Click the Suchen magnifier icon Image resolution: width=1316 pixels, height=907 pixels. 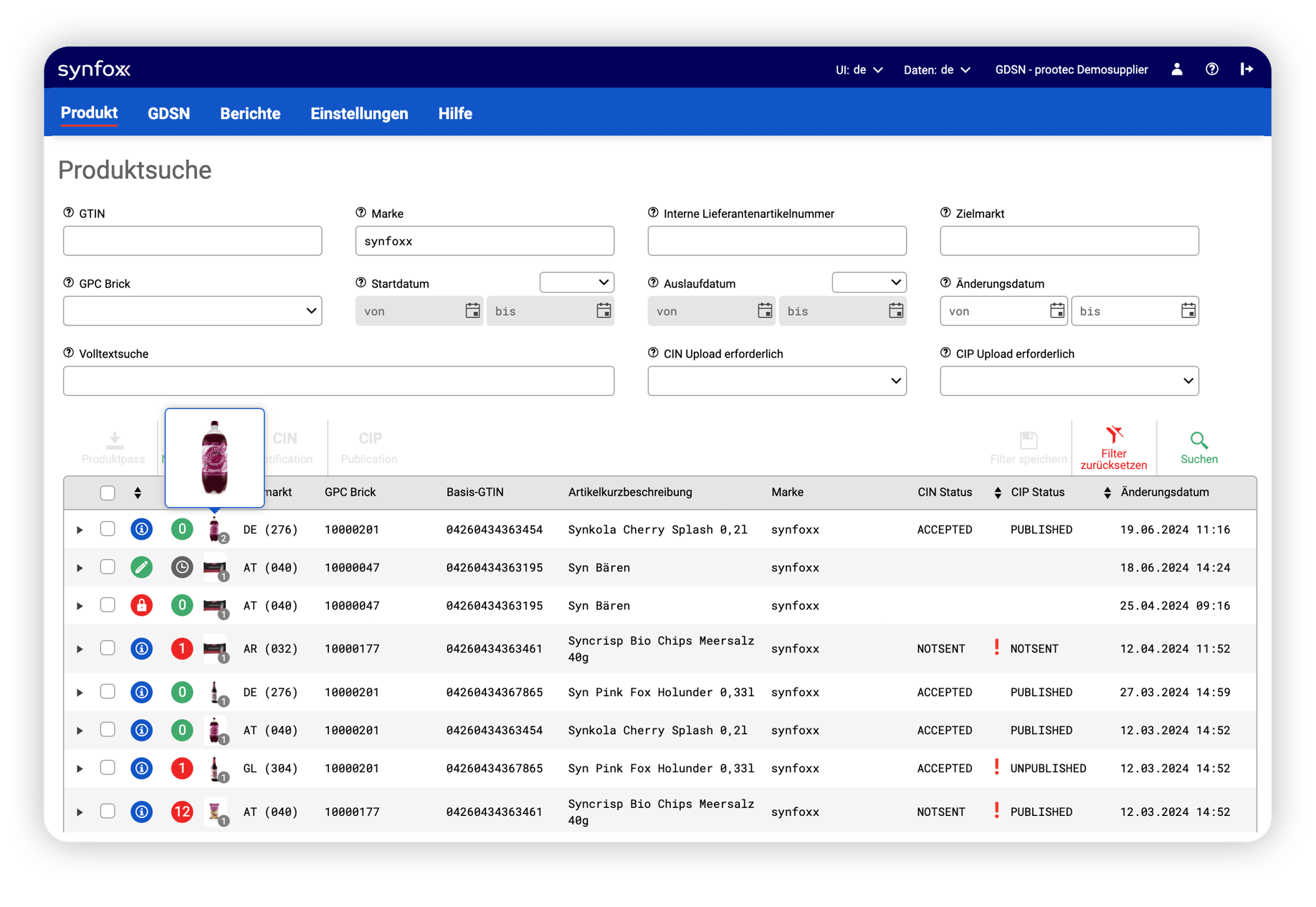click(x=1198, y=440)
